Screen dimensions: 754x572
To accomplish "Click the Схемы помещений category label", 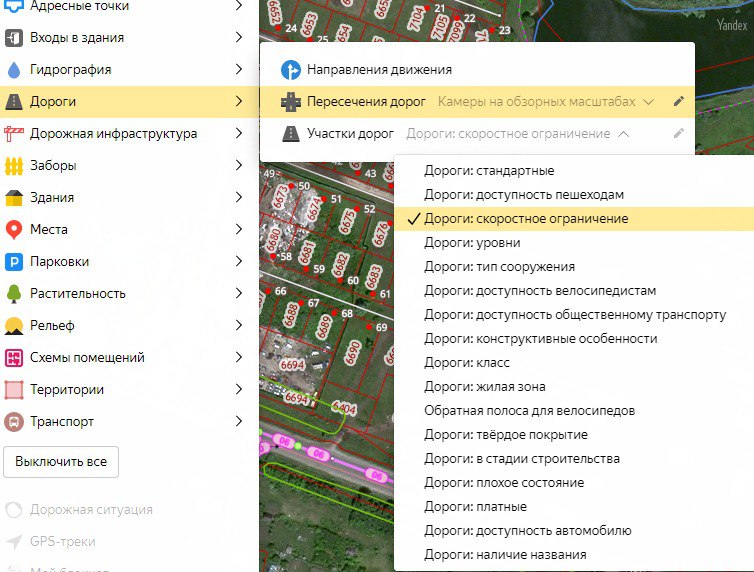I will click(87, 358).
